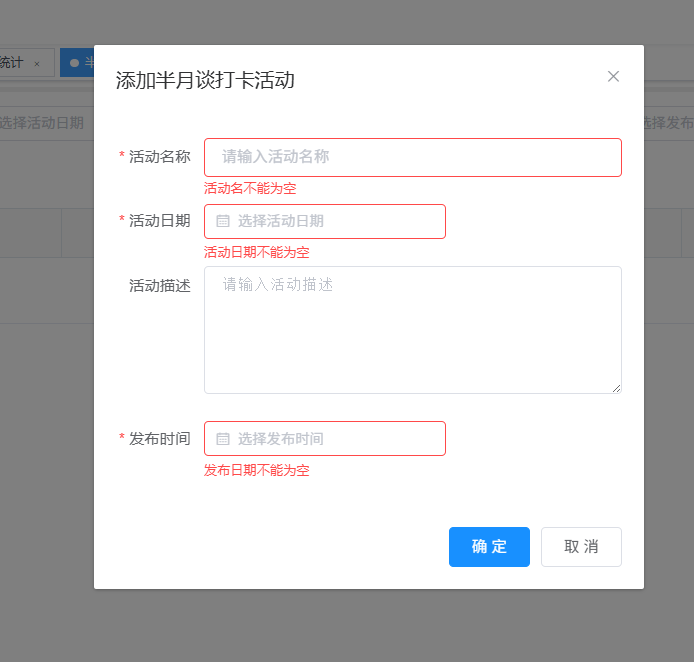
Task: Open background 选择发布 filter on right edge
Action: coord(668,123)
